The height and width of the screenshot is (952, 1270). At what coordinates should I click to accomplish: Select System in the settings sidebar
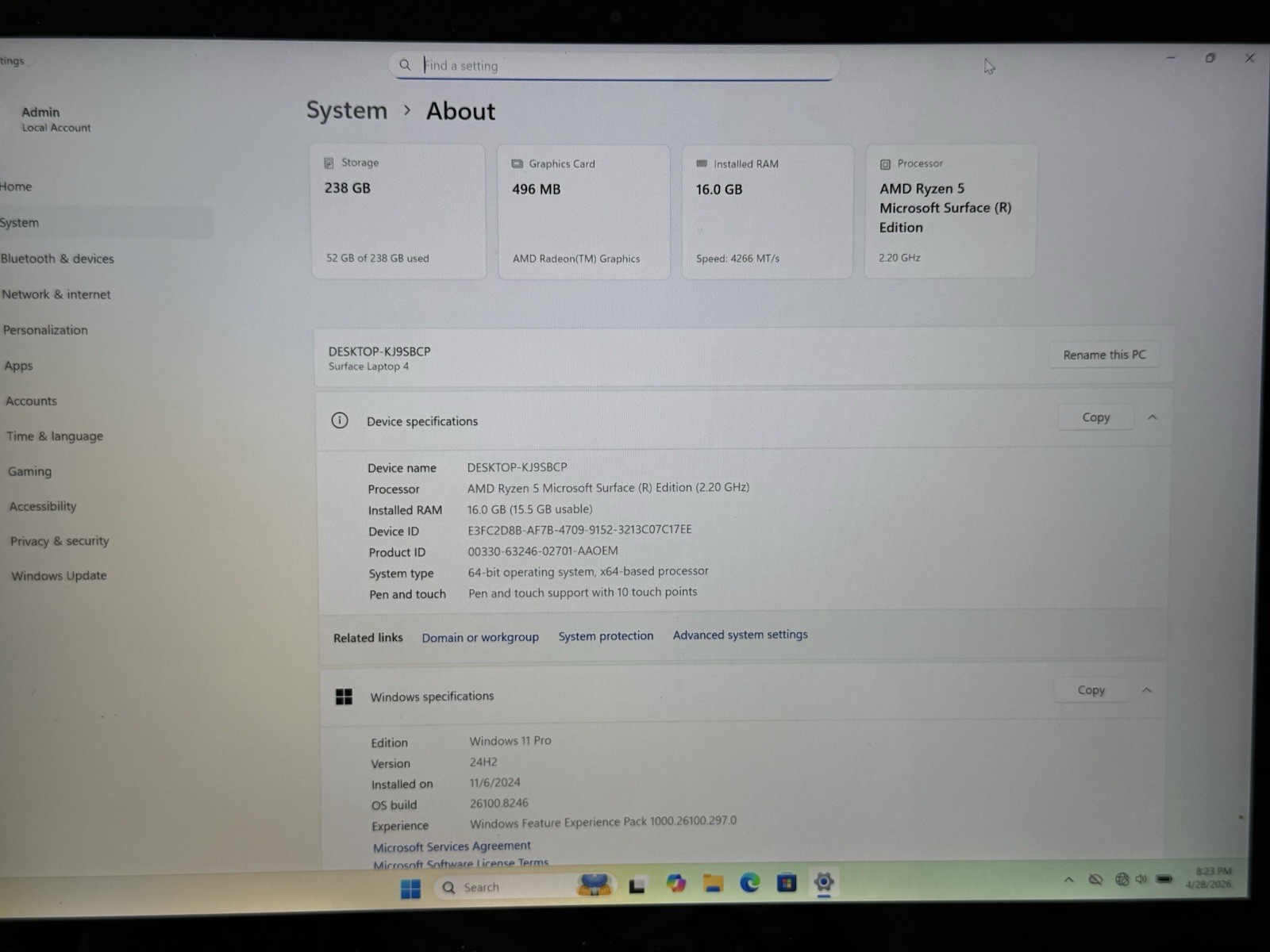[x=106, y=223]
